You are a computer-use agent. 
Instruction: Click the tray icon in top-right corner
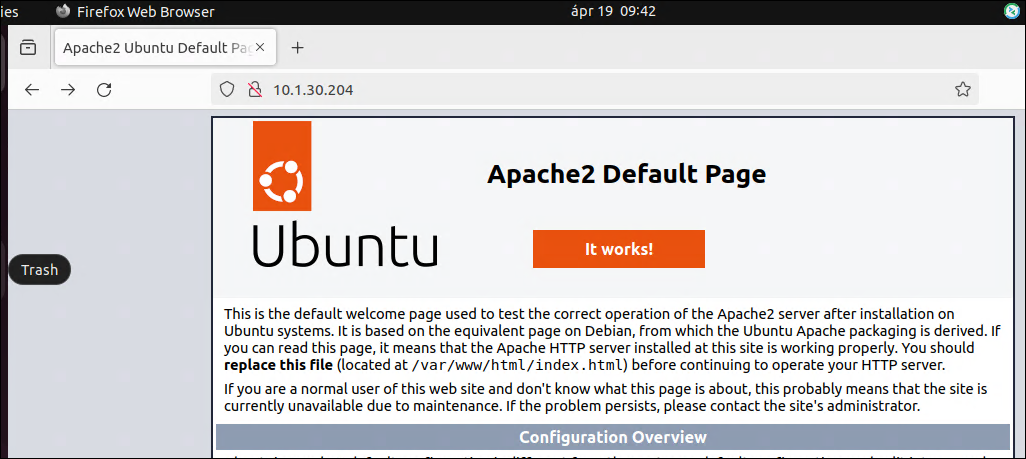(1012, 11)
